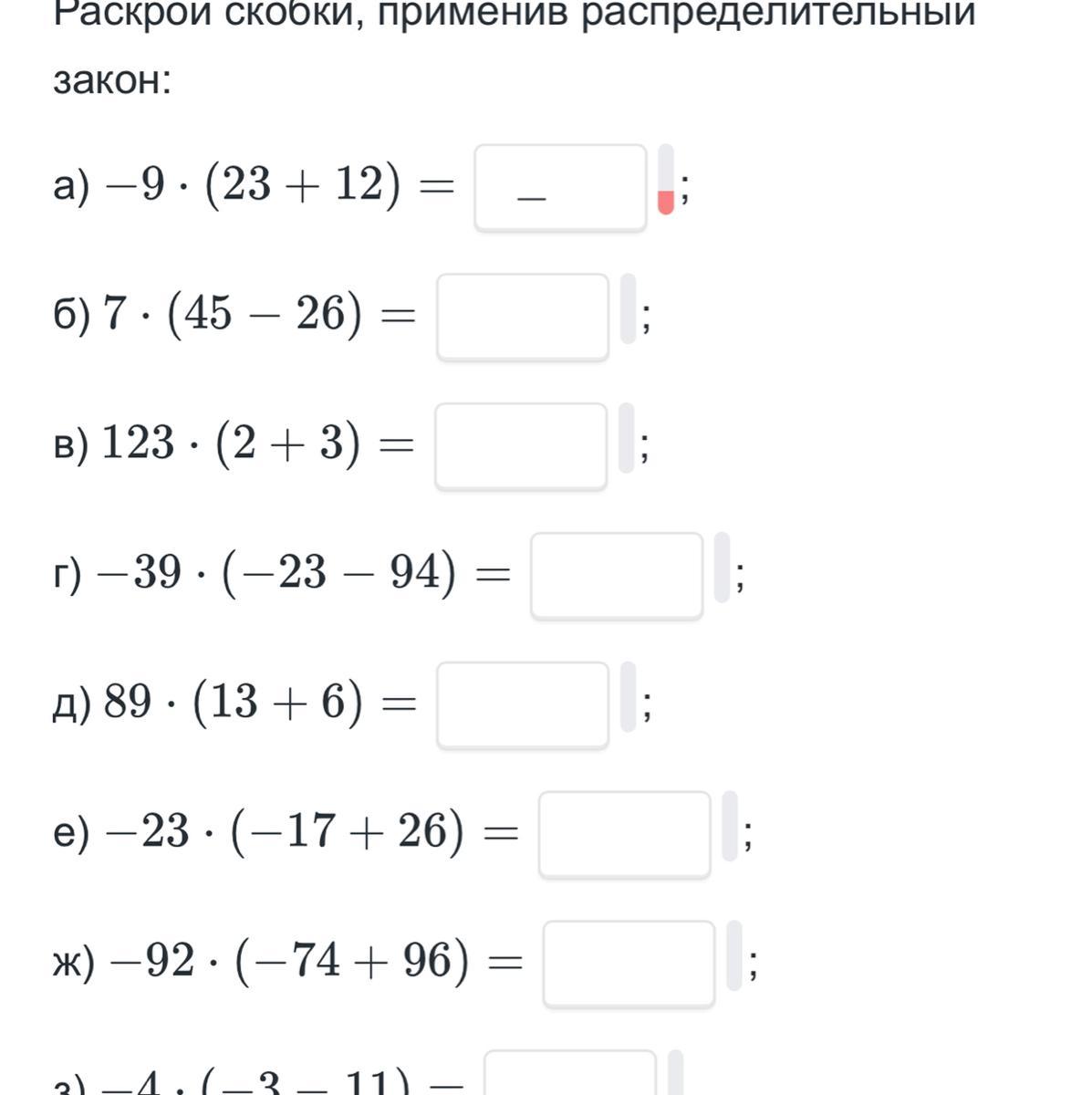This screenshot has height=1095, width=1092.
Task: Select the partially visible answer box for −4·(−3−11)
Action: tap(570, 1073)
